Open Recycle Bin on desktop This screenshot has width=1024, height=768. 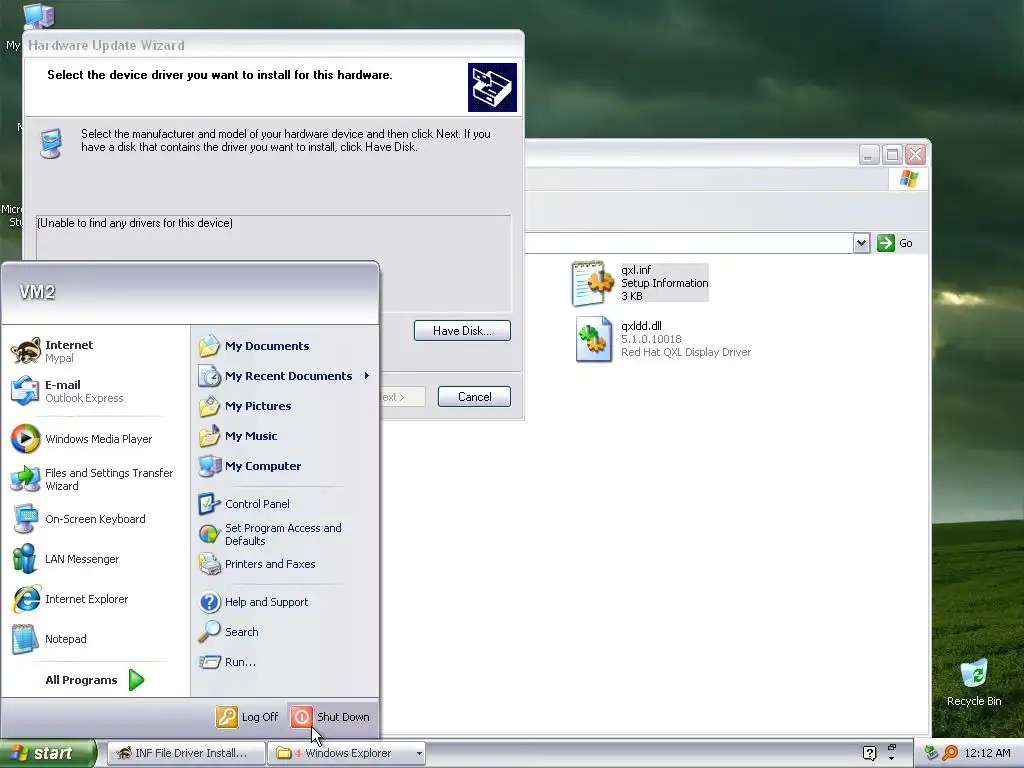point(974,683)
